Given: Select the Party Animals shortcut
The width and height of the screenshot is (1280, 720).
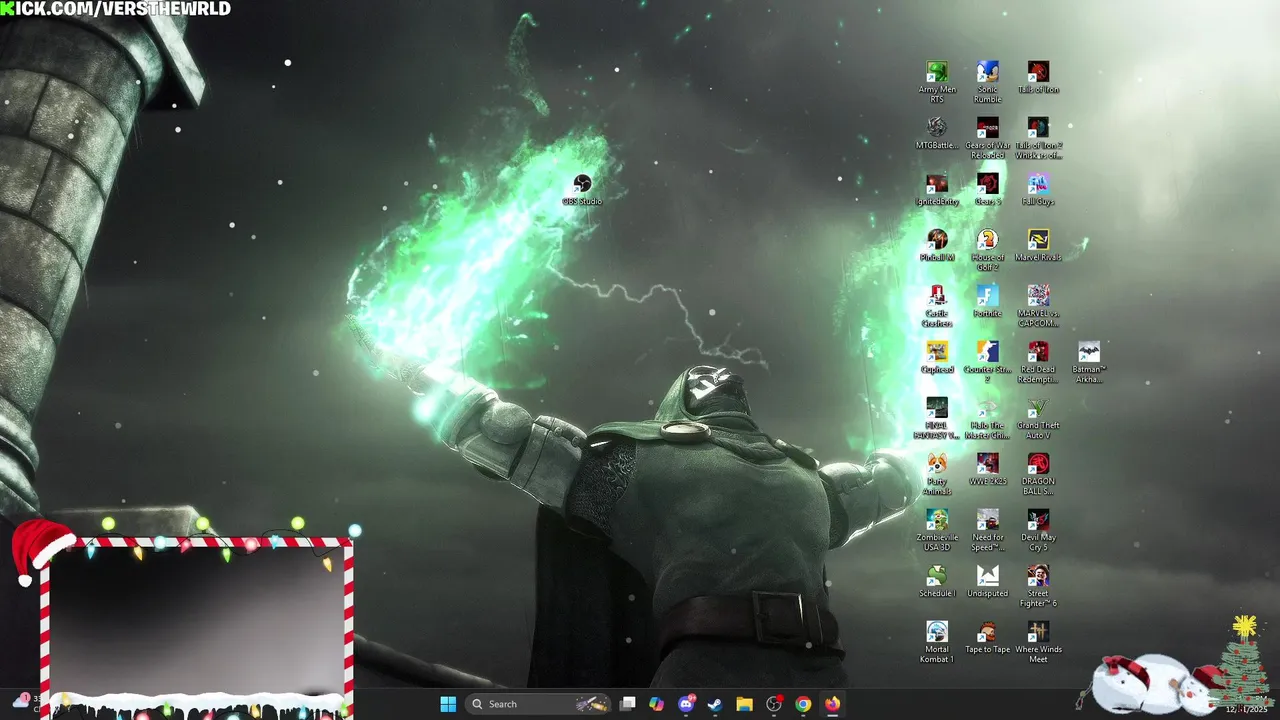Looking at the screenshot, I should [x=937, y=474].
